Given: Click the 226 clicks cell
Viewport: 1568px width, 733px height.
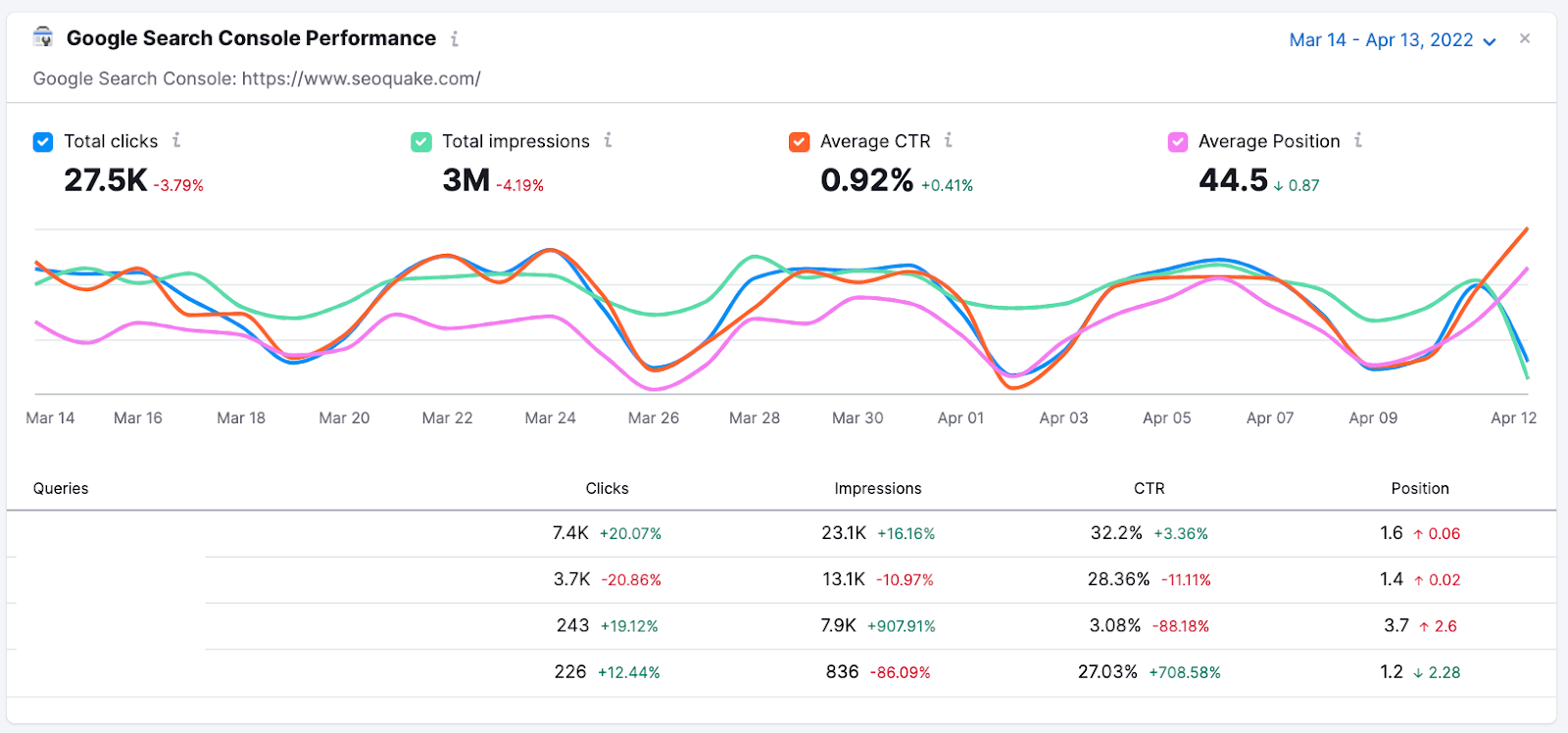Looking at the screenshot, I should (x=570, y=671).
